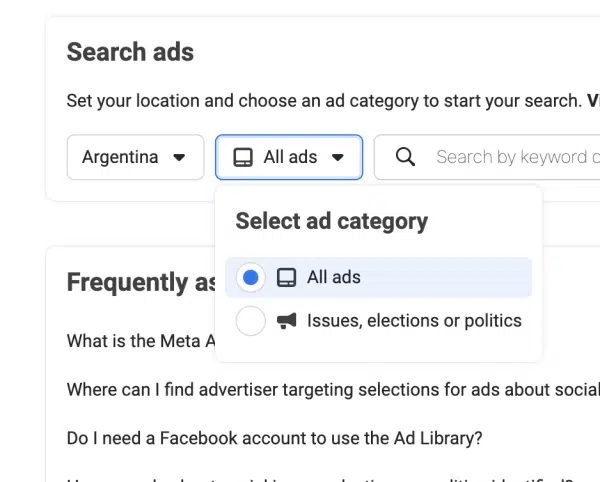Open the Facebook account needed FAQ question
This screenshot has width=600, height=482.
click(x=274, y=438)
